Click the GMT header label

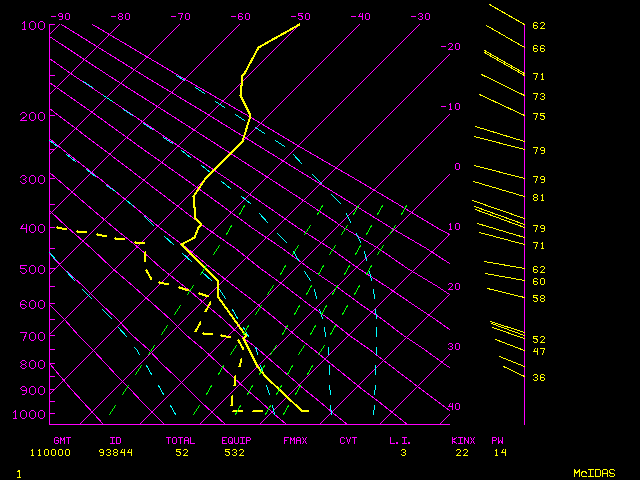62,440
